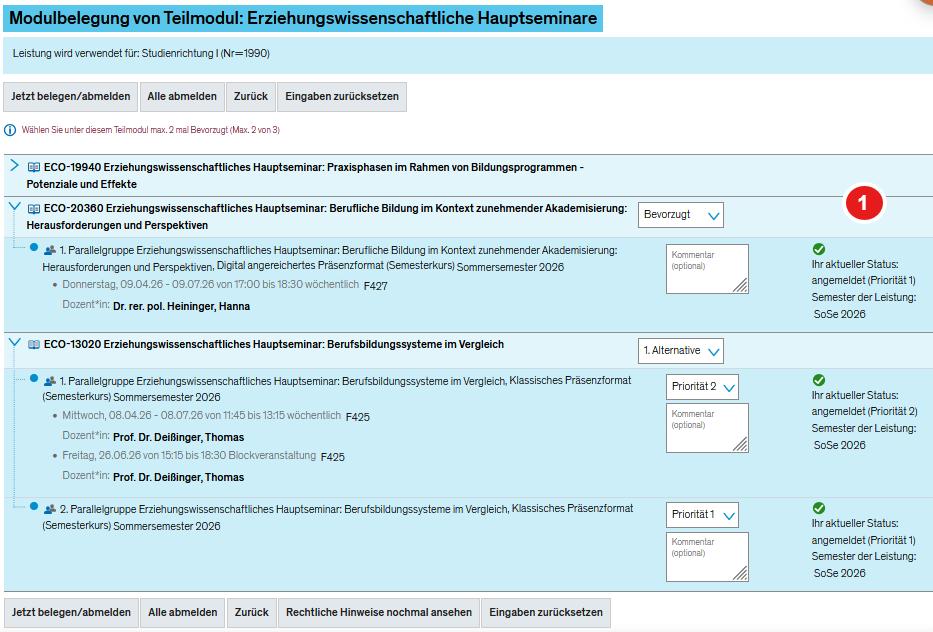Click the book icon next to ECO-13020
The image size is (933, 632).
(x=34, y=345)
